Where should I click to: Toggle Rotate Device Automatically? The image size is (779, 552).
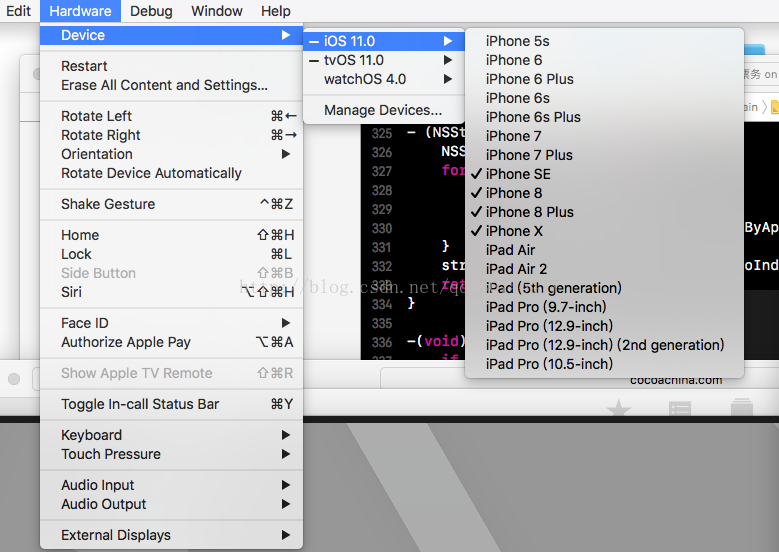tap(171, 173)
